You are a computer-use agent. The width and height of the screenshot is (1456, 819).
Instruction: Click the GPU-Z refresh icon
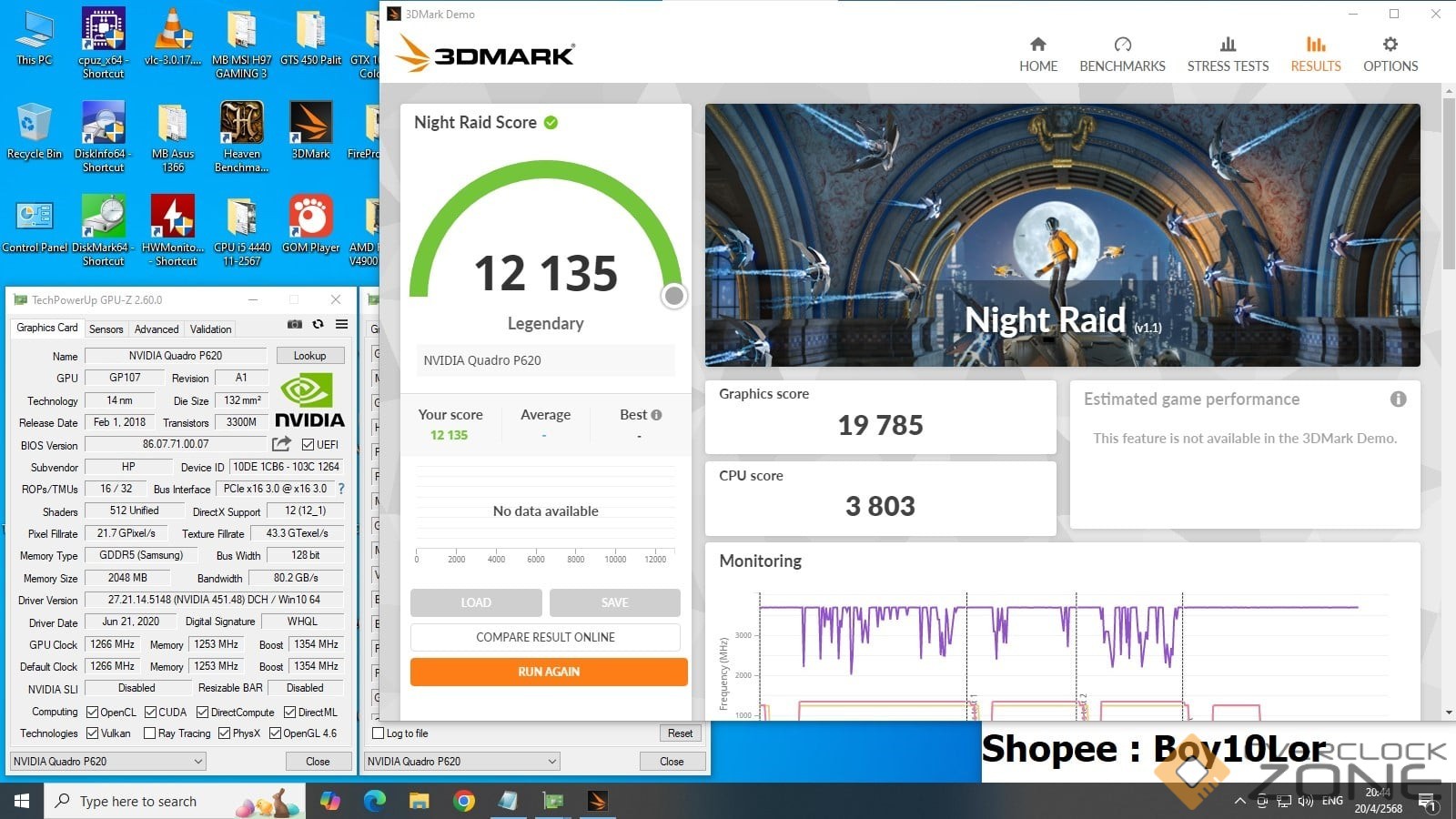[x=318, y=324]
